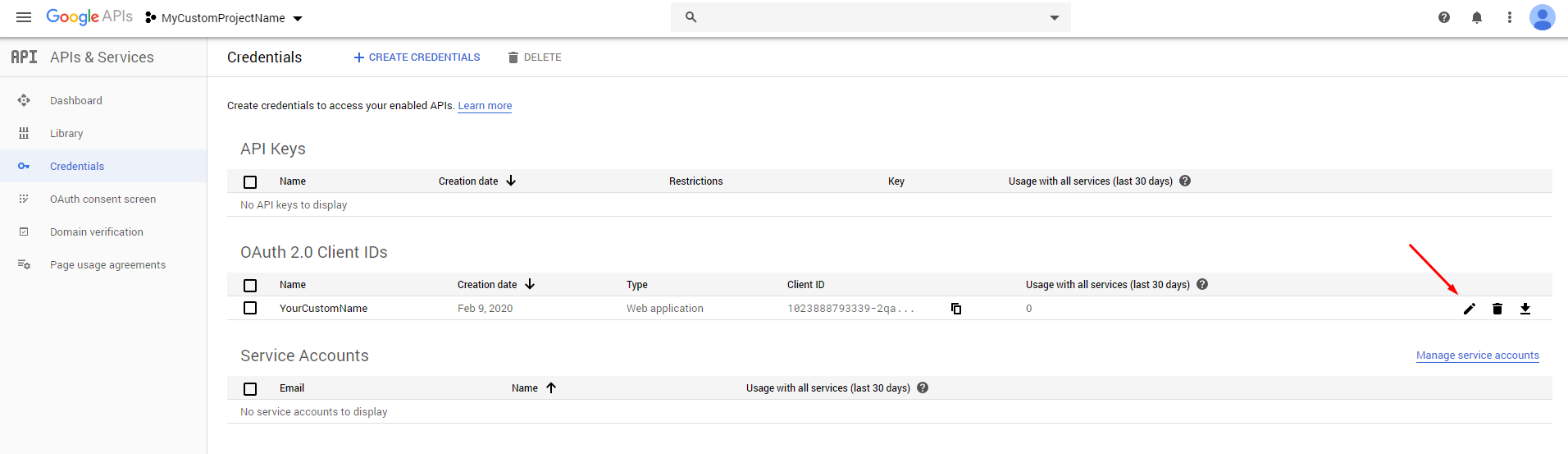The height and width of the screenshot is (454, 1568).
Task: Download the YourCustomName client JSON
Action: (x=1525, y=309)
